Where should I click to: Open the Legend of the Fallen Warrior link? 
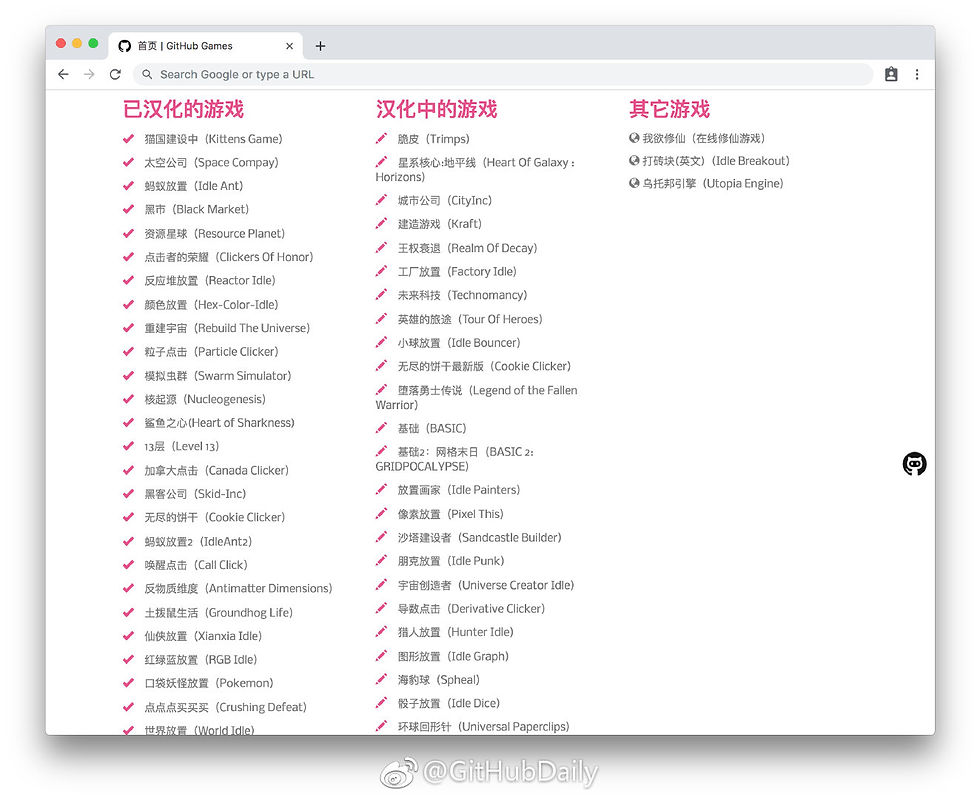476,397
